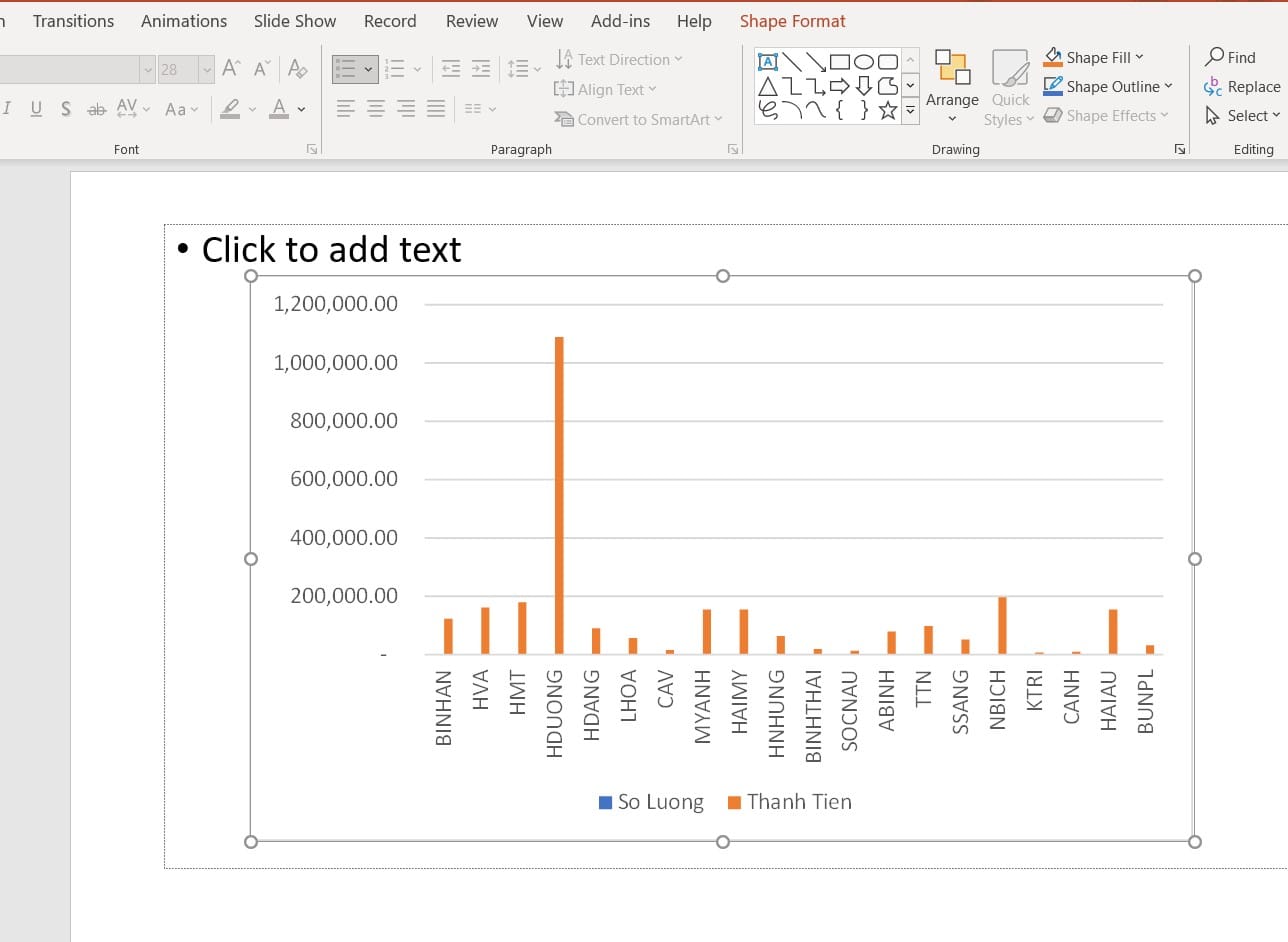
Task: Click the tall HDUONG bar in chart
Action: (559, 495)
